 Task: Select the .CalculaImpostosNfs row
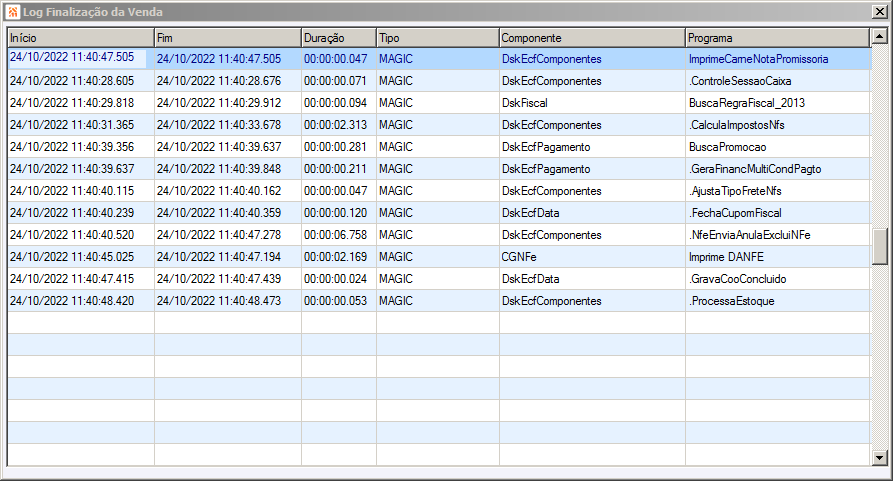(439, 125)
